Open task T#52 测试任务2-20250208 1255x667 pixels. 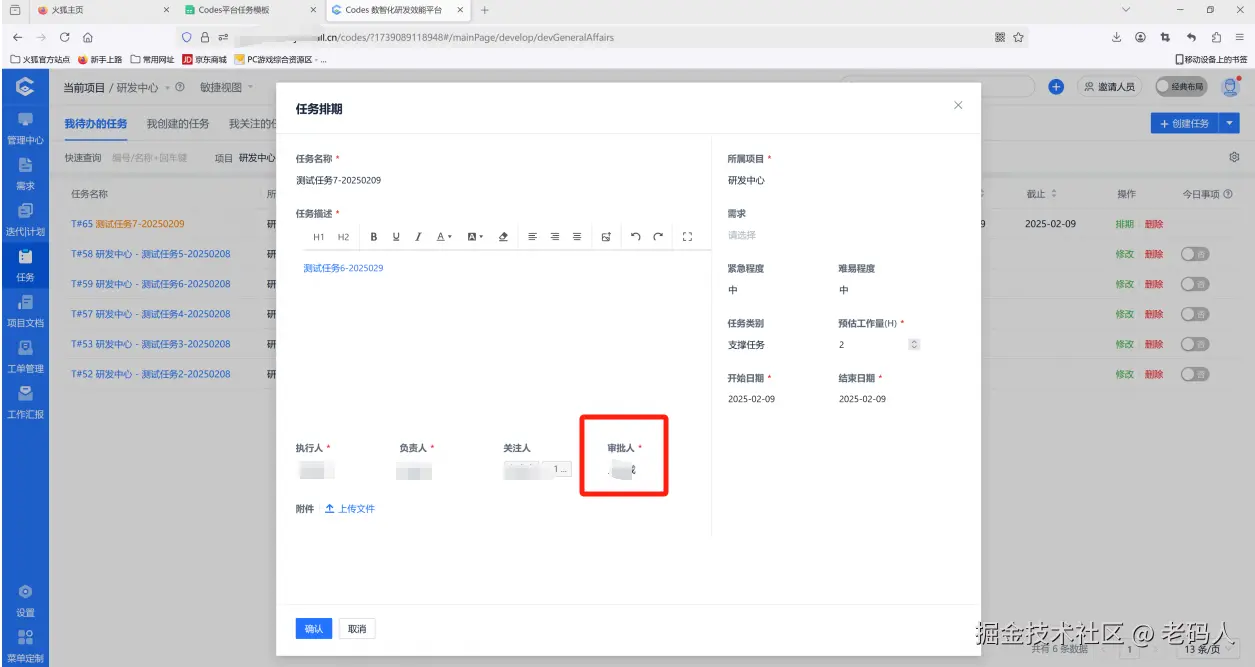151,374
